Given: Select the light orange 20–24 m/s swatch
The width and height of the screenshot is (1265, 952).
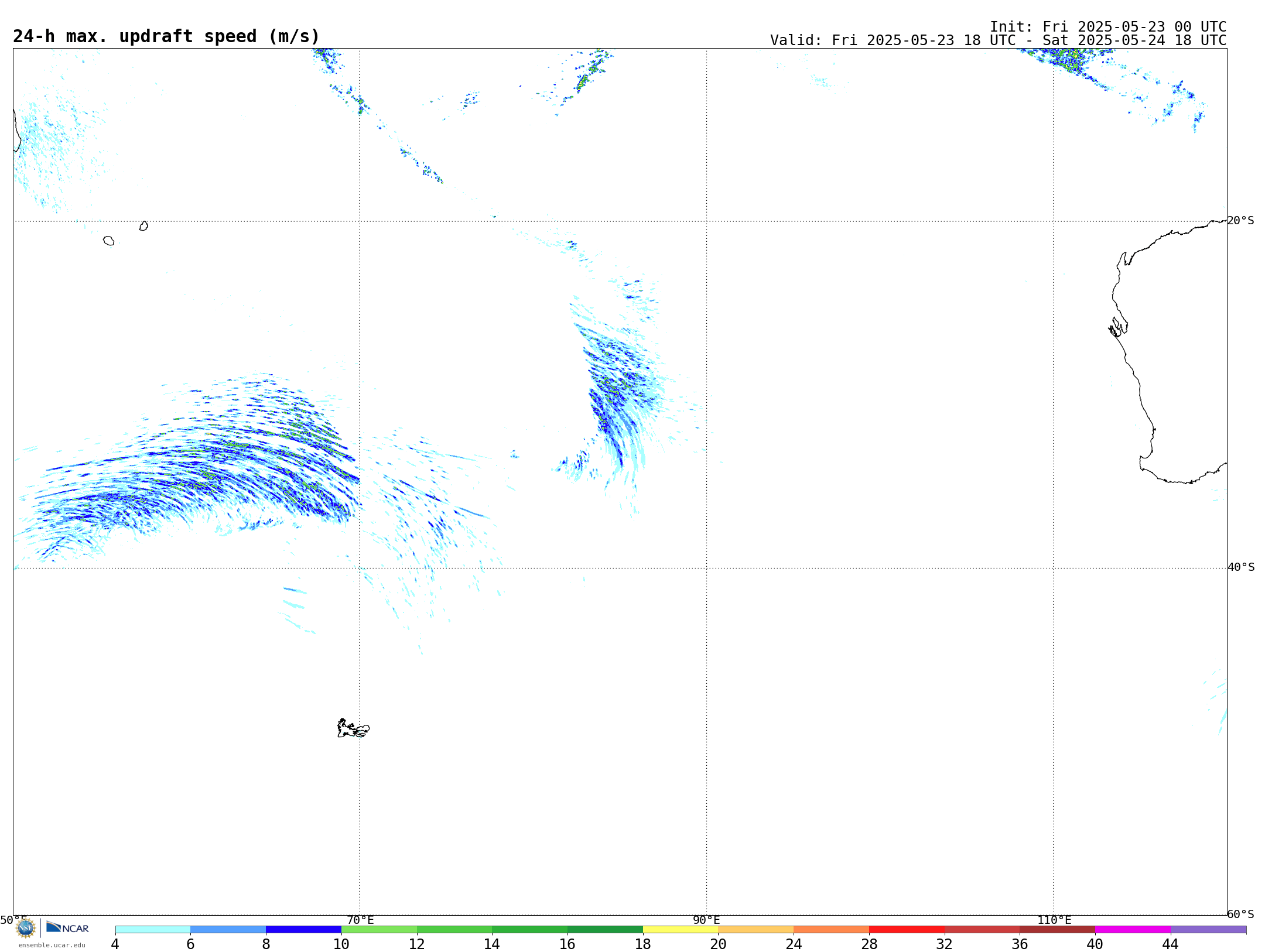Looking at the screenshot, I should pos(756,930).
